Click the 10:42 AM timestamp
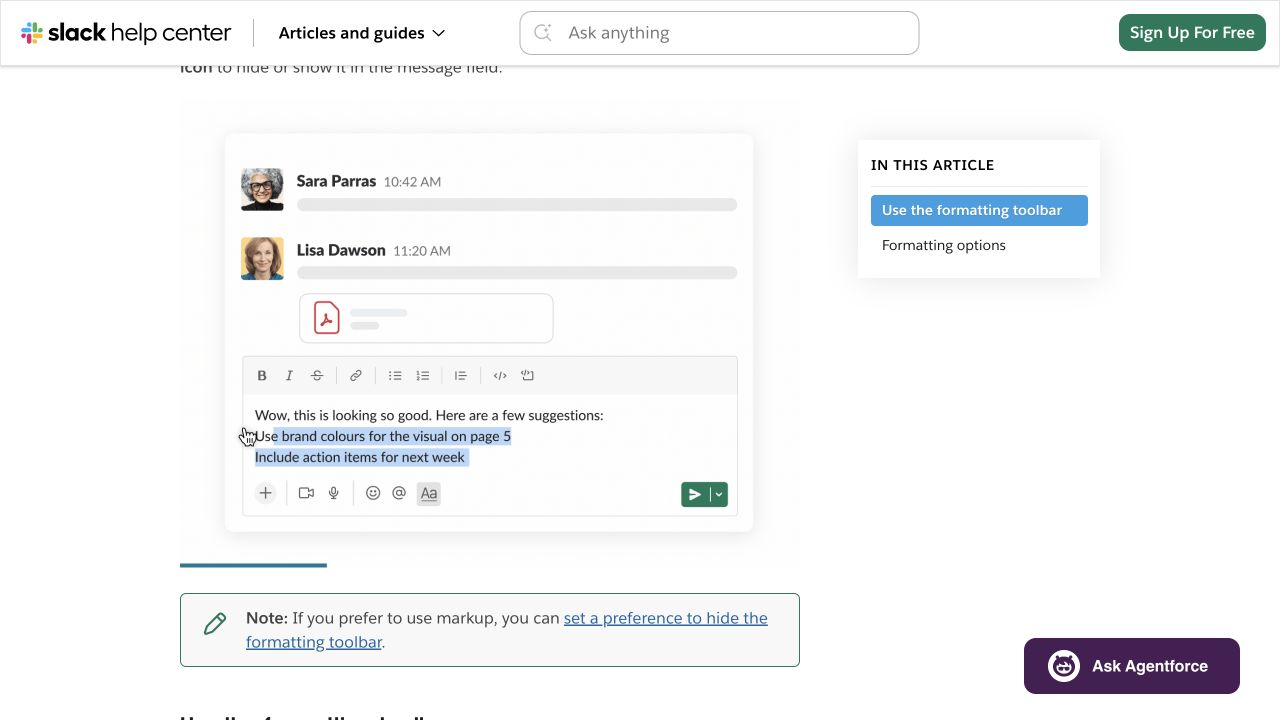The image size is (1280, 720). (x=412, y=182)
